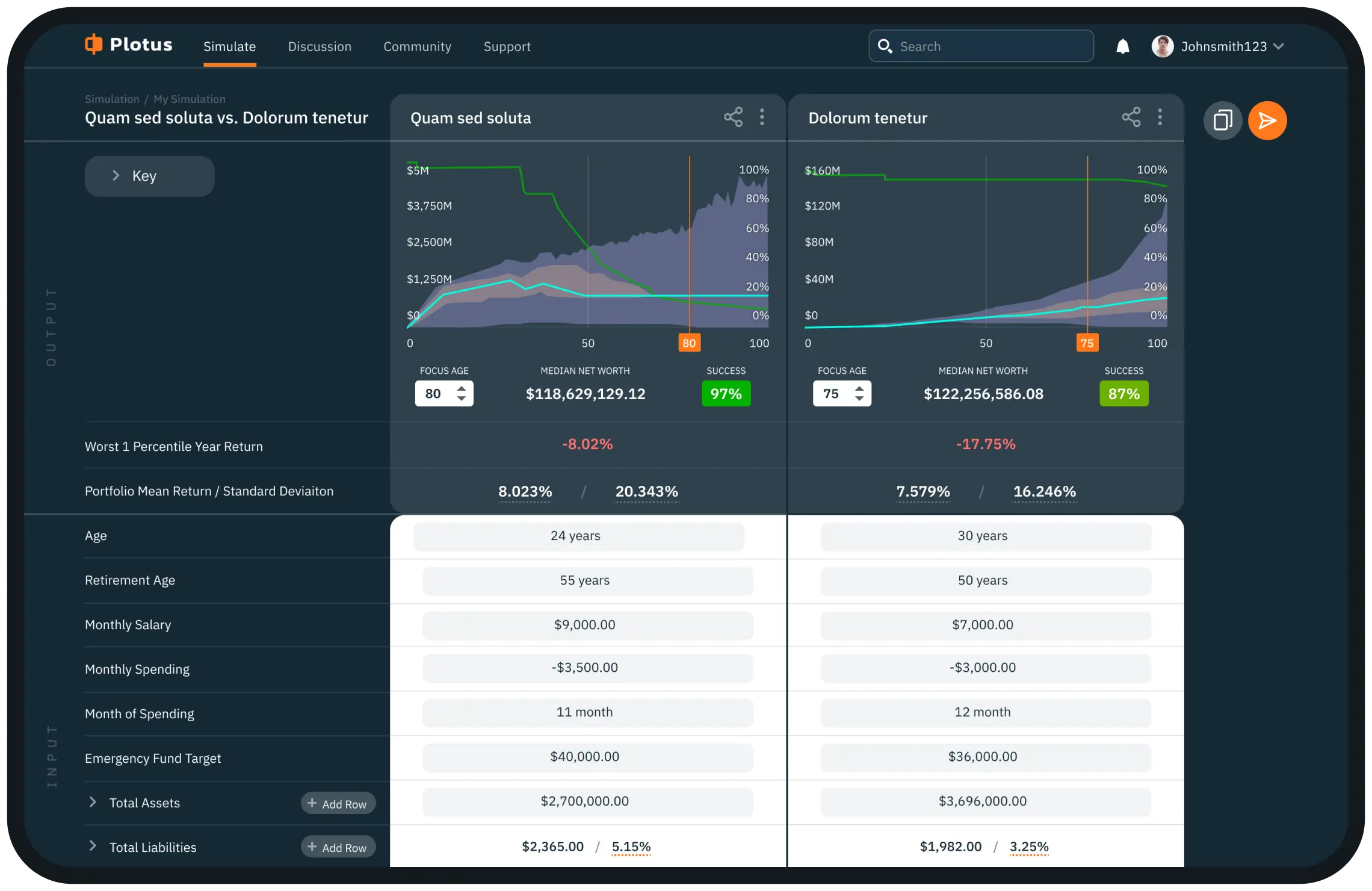Open the Community tab

tap(417, 46)
